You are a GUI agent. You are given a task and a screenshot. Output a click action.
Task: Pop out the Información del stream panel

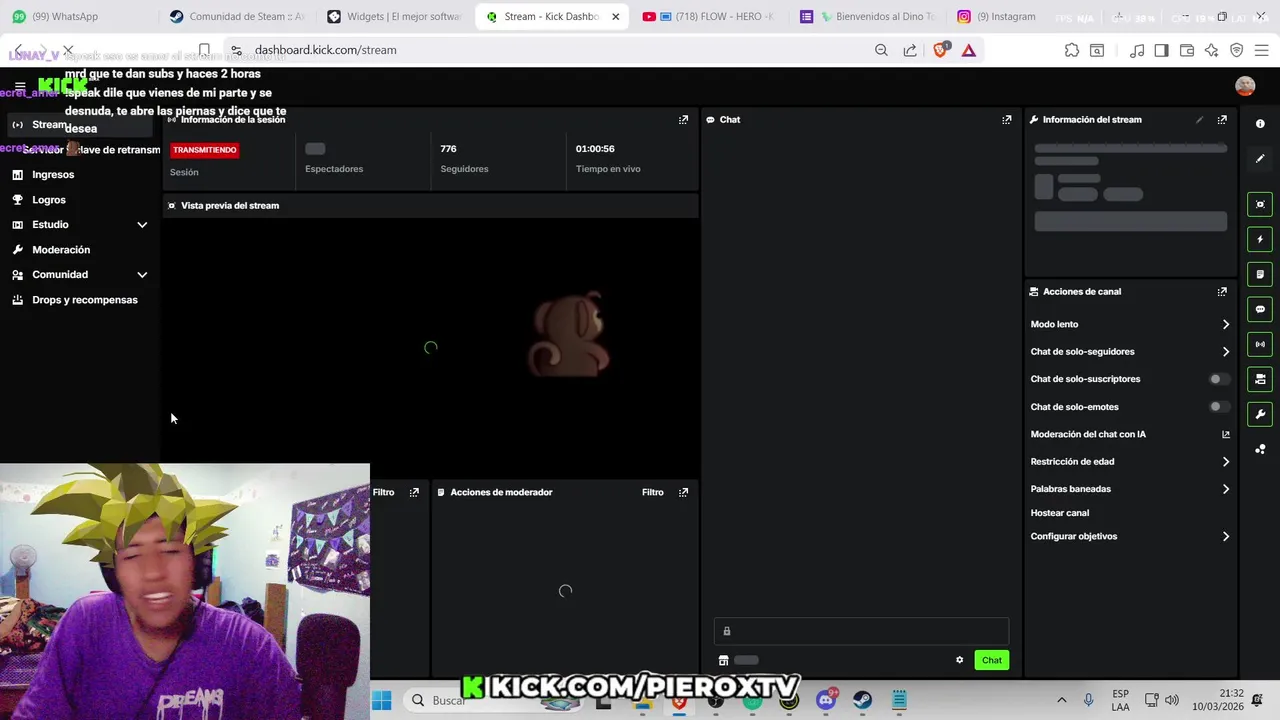coord(1222,119)
